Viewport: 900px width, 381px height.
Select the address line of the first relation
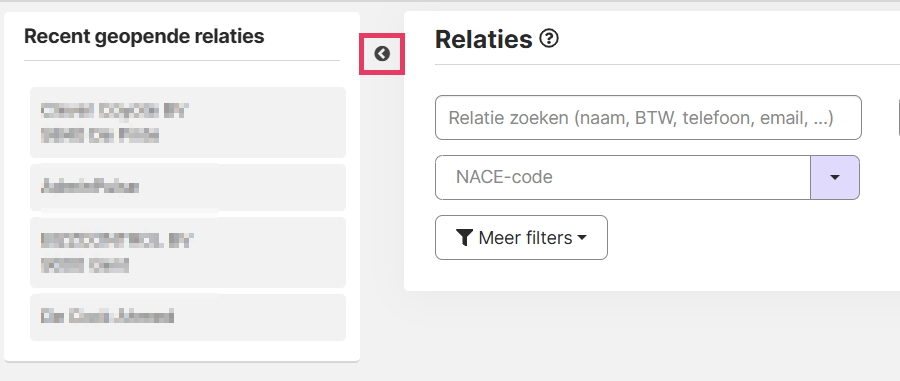pyautogui.click(x=100, y=136)
